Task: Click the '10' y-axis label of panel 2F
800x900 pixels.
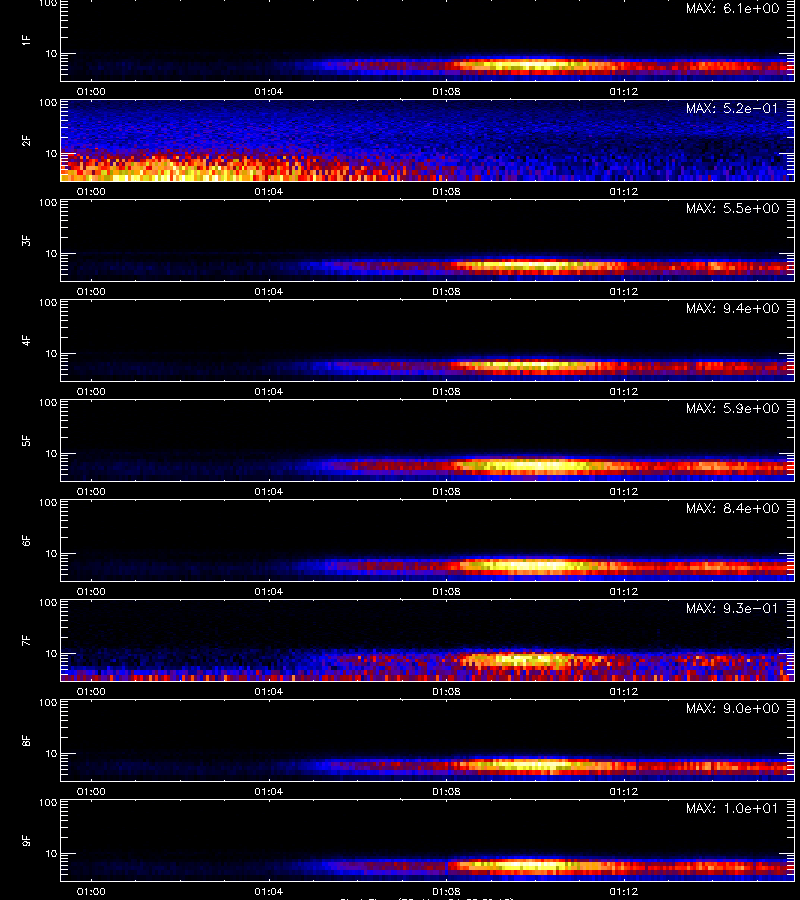Action: 51,153
